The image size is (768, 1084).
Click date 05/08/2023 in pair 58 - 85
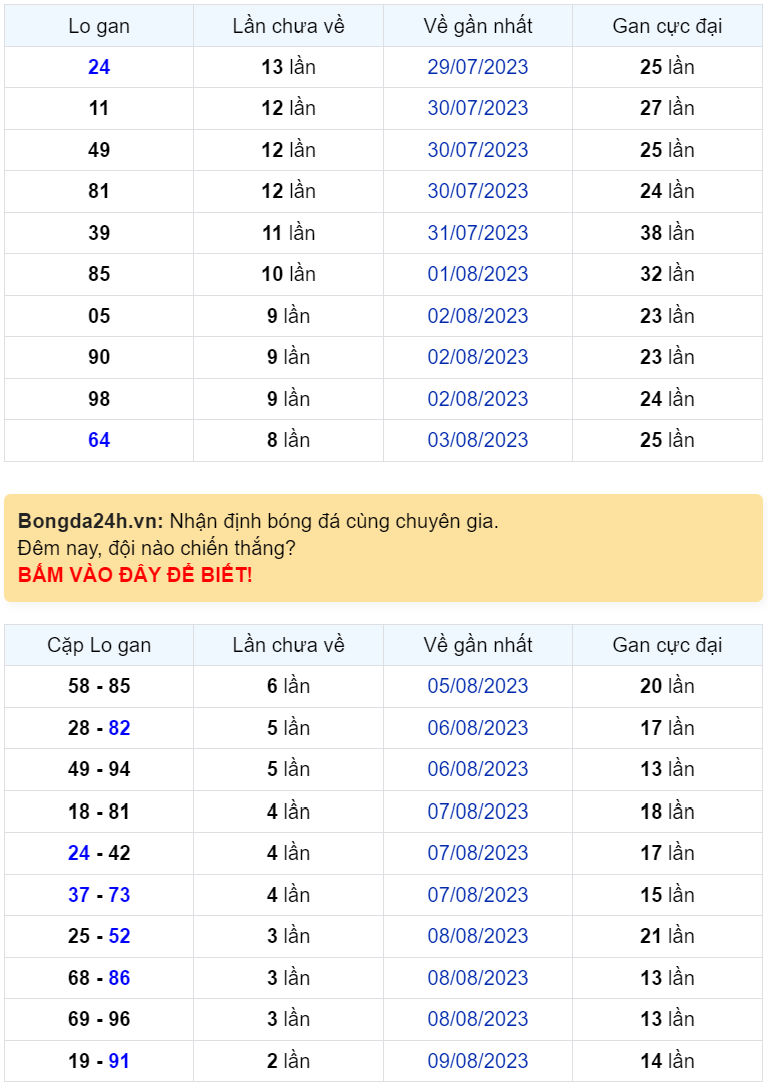click(478, 686)
